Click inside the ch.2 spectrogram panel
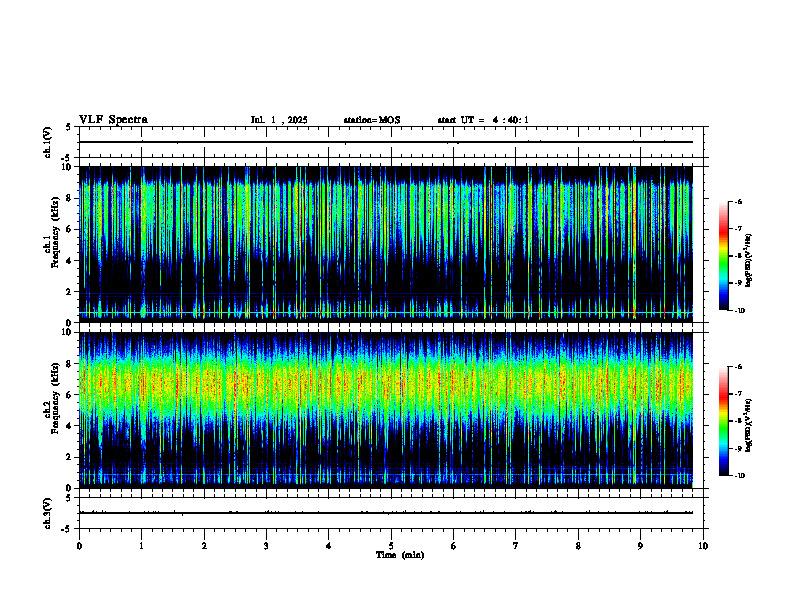This screenshot has height=612, width=792. (386, 410)
